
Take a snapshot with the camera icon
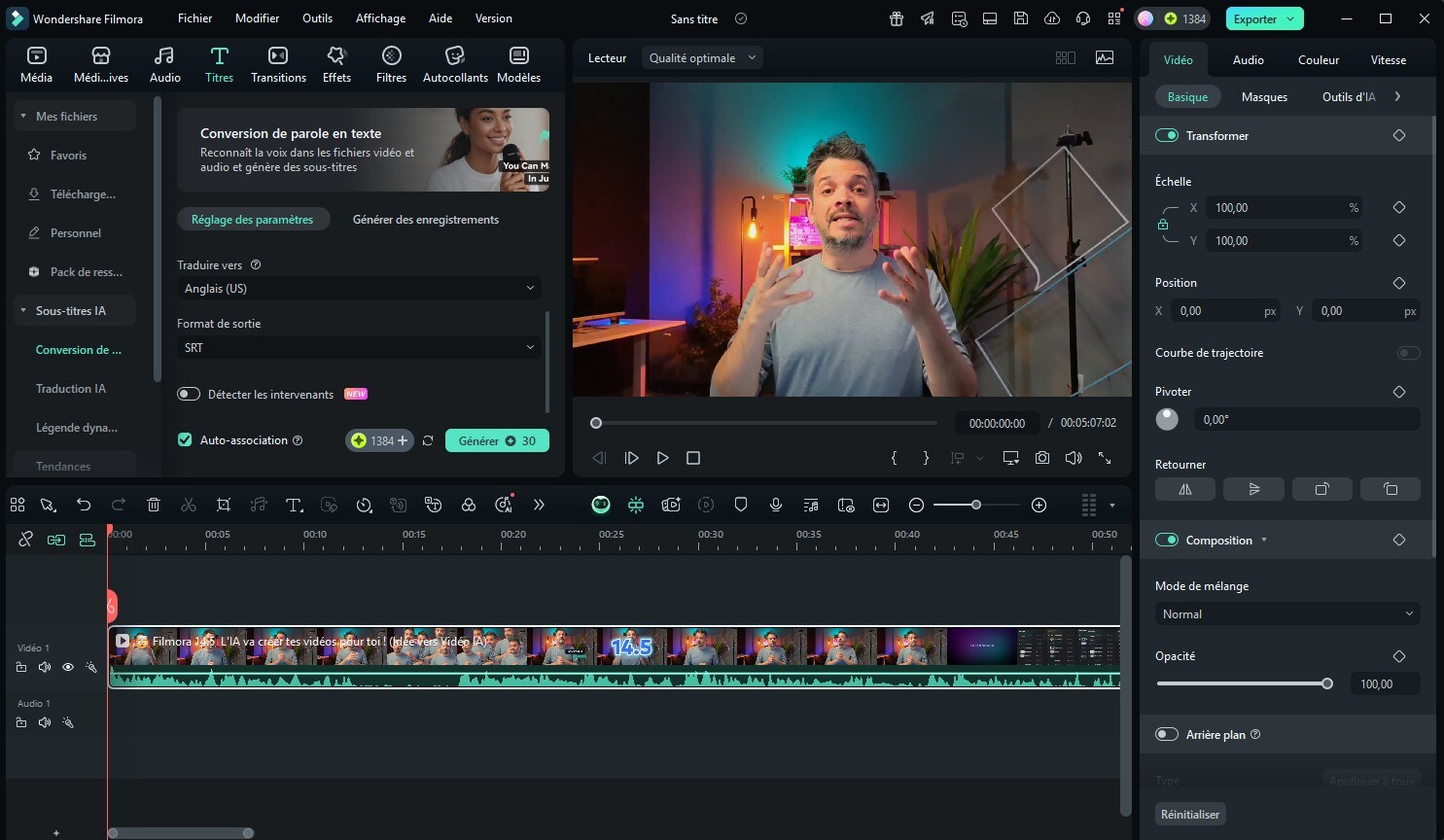click(1042, 457)
